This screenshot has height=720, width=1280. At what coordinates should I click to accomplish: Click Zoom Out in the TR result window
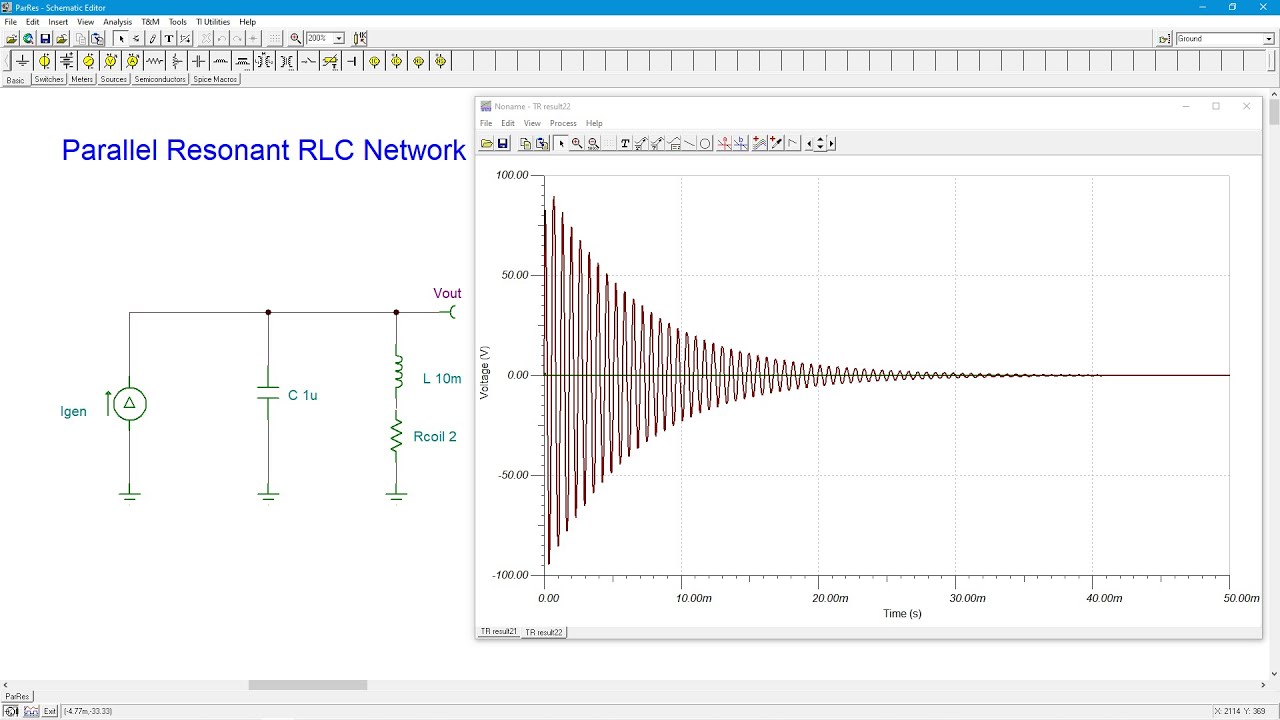(593, 143)
